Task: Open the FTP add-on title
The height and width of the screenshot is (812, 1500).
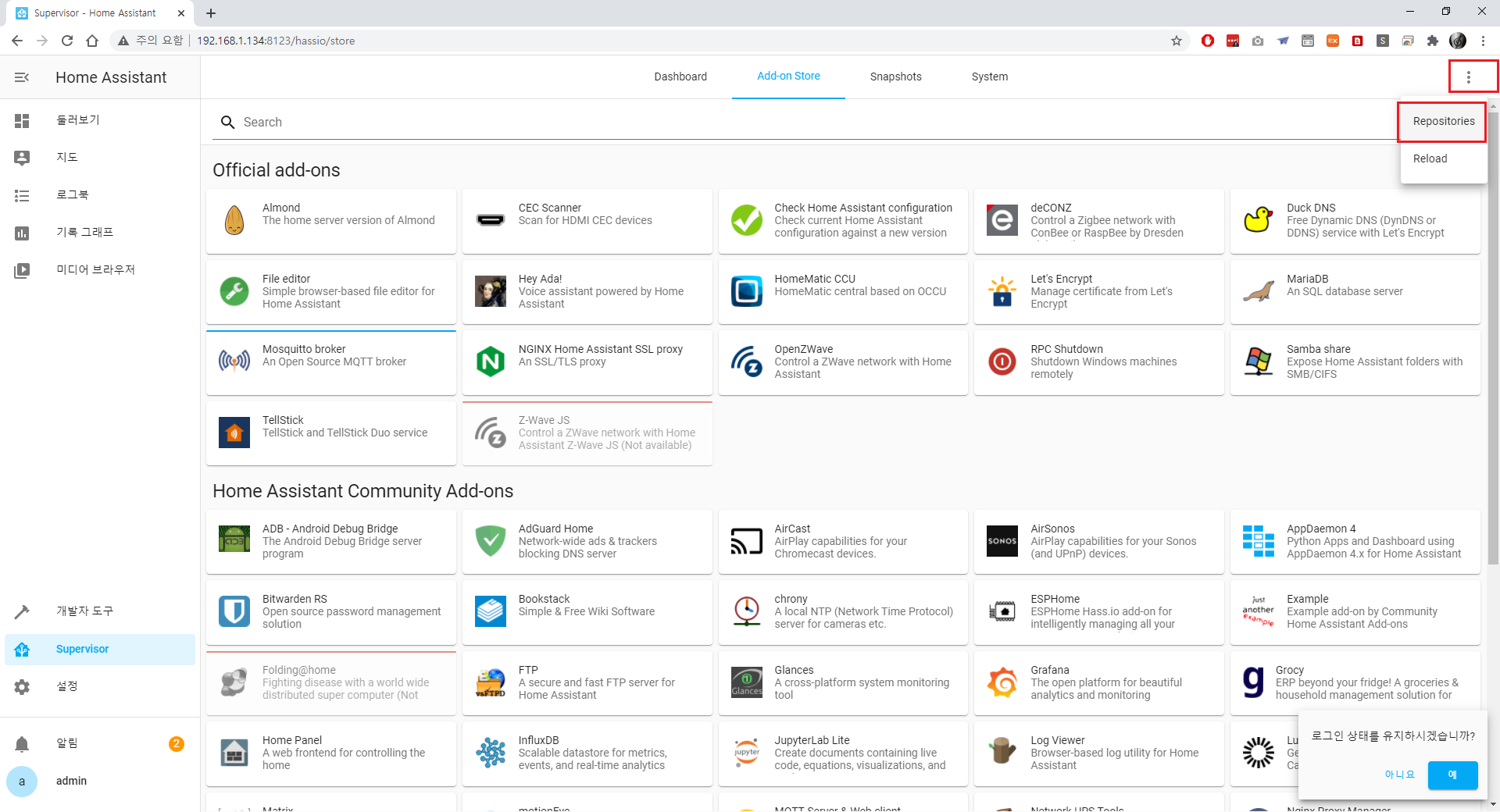Action: (x=528, y=670)
